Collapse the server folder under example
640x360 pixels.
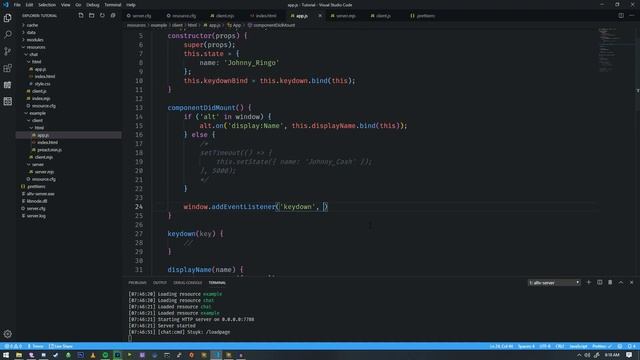click(x=38, y=164)
